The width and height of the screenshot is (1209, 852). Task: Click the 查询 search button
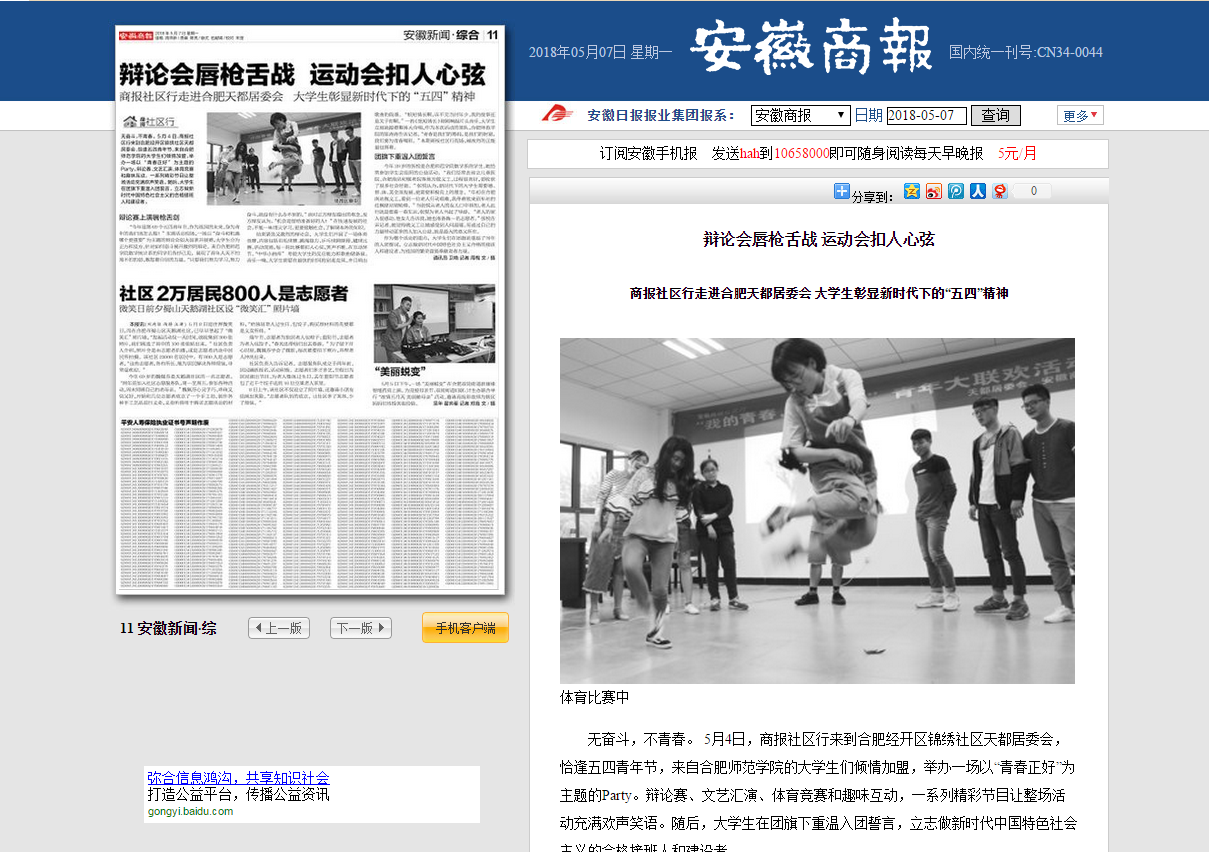[x=995, y=115]
